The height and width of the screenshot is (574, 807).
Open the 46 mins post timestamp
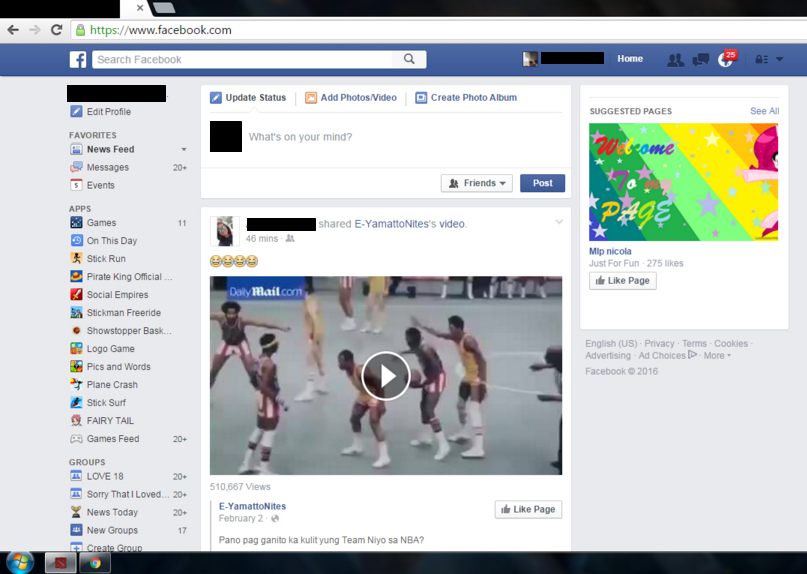tap(261, 239)
